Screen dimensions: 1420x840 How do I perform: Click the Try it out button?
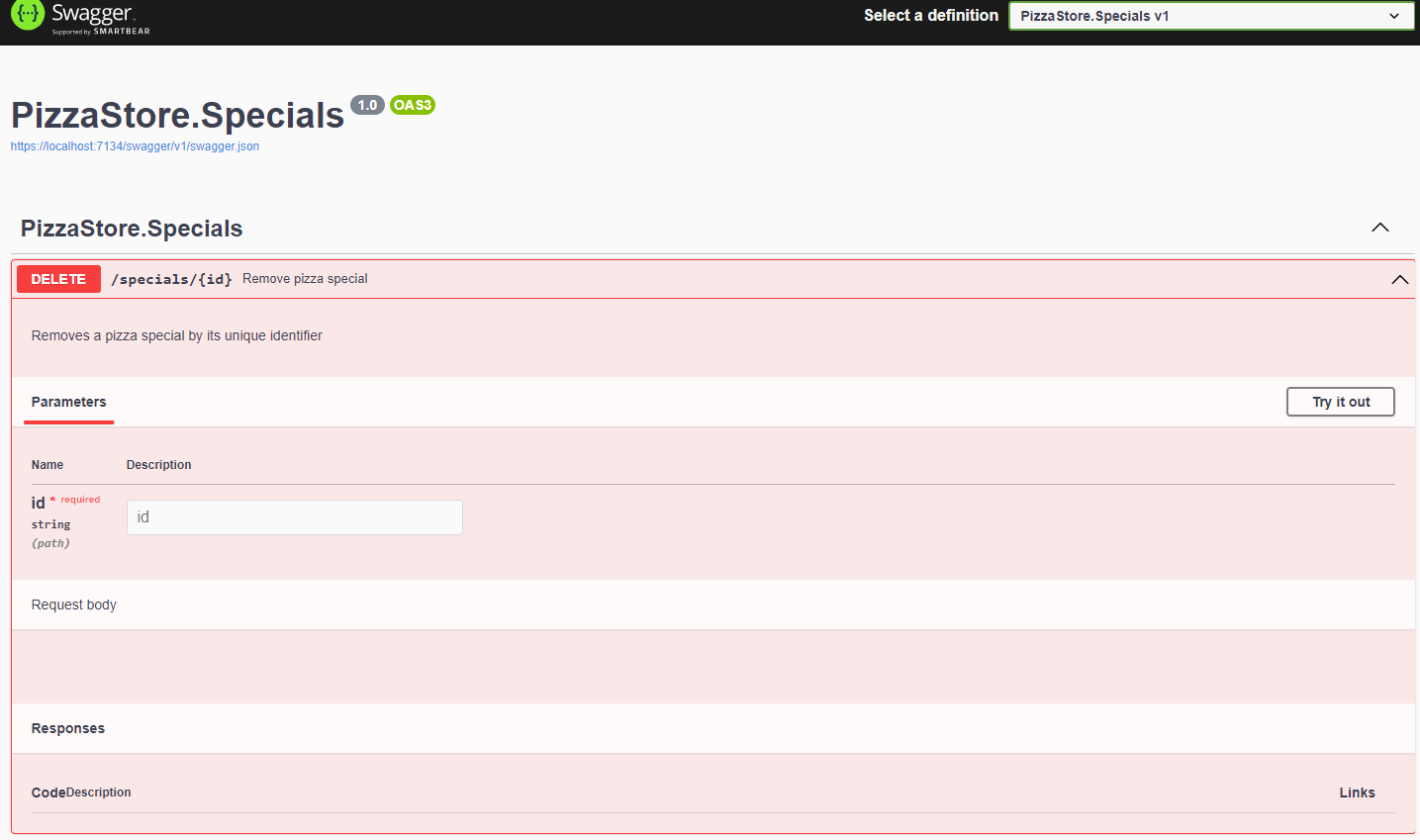pyautogui.click(x=1341, y=402)
